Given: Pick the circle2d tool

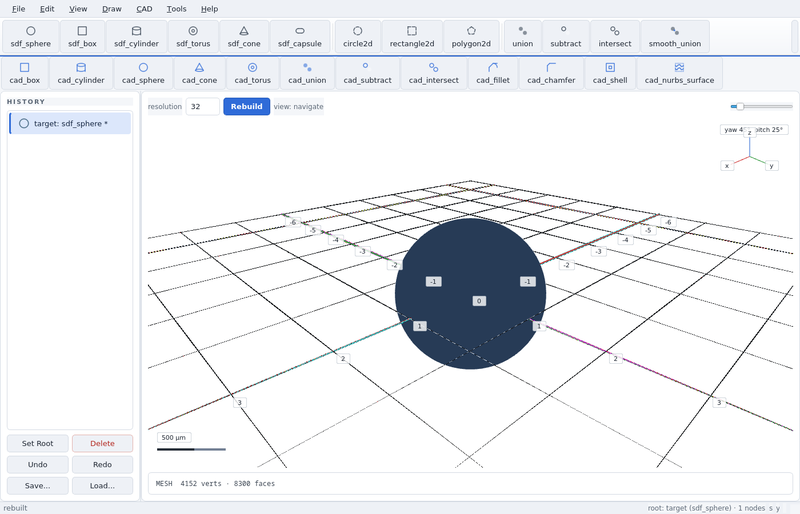Looking at the screenshot, I should pyautogui.click(x=358, y=37).
